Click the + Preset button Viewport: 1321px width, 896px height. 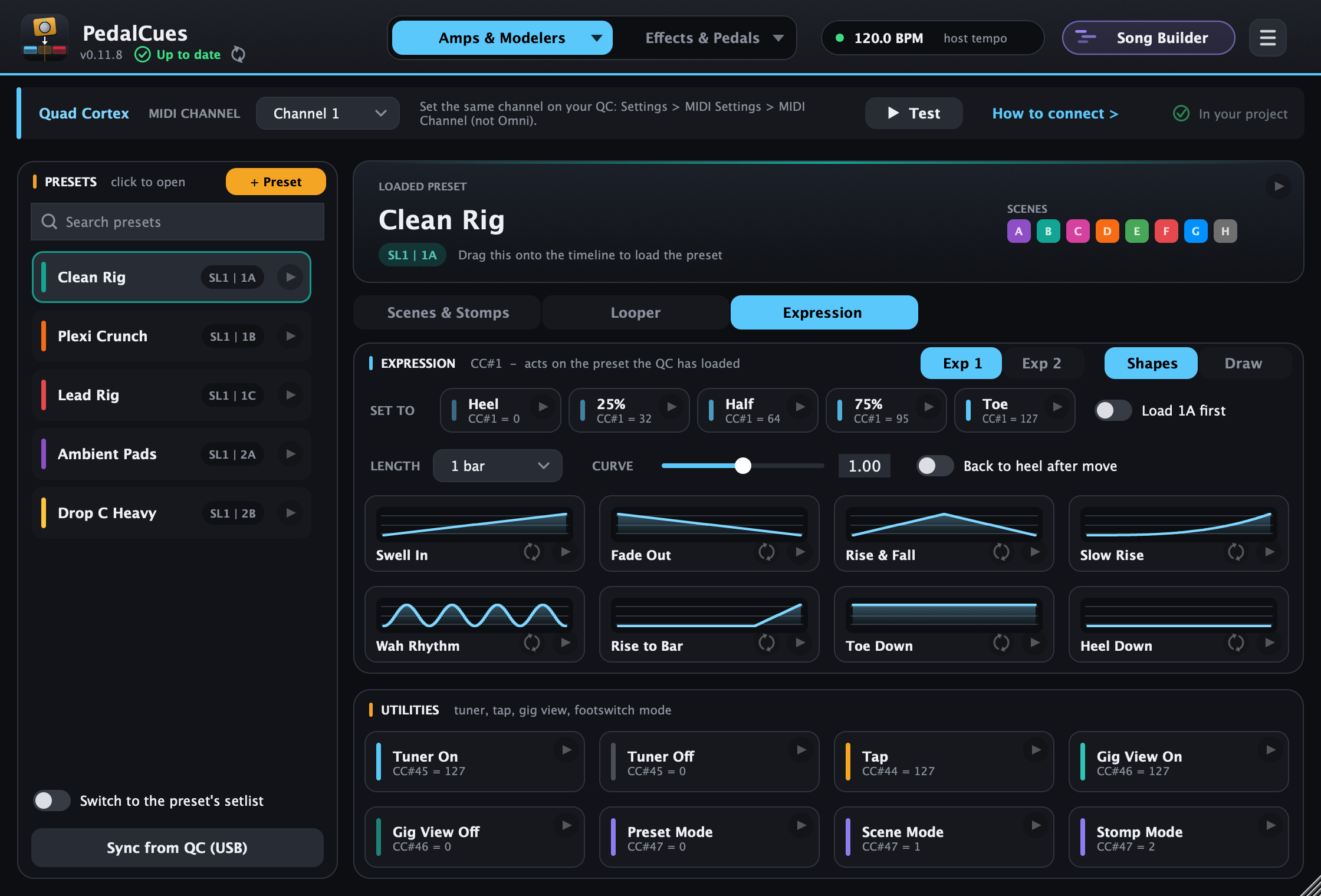[275, 182]
